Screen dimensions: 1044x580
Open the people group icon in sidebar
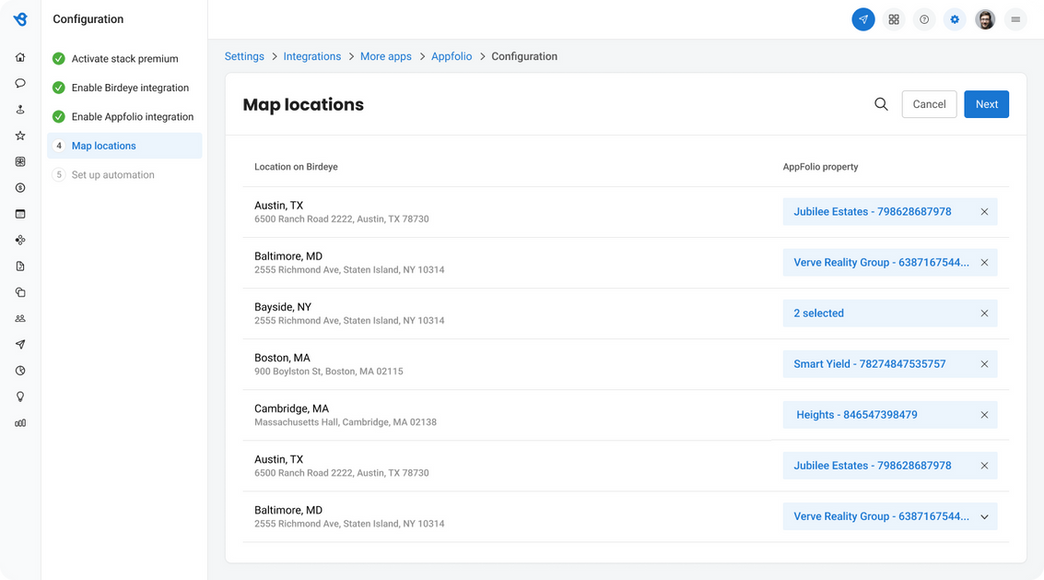(x=21, y=318)
